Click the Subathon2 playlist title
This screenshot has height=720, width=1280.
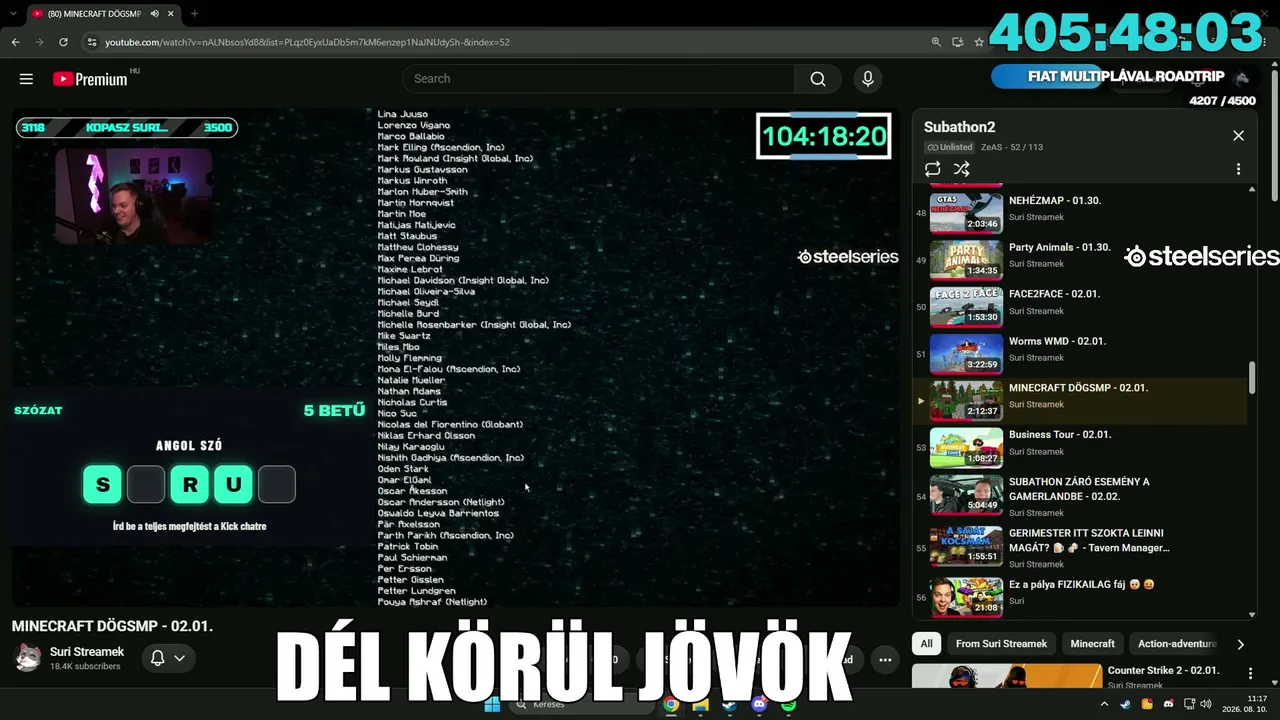coord(960,127)
